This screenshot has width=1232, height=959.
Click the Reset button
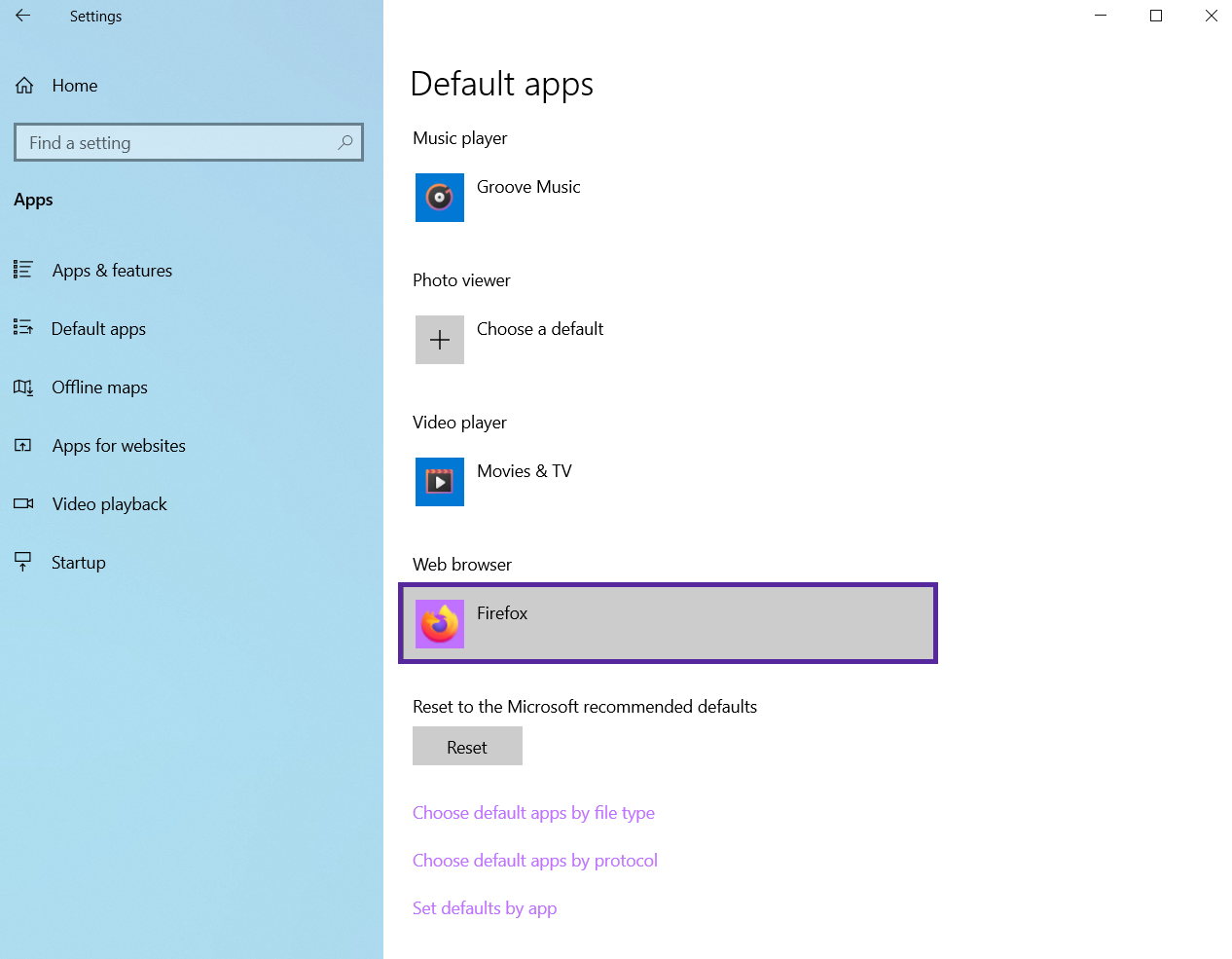[x=467, y=746]
